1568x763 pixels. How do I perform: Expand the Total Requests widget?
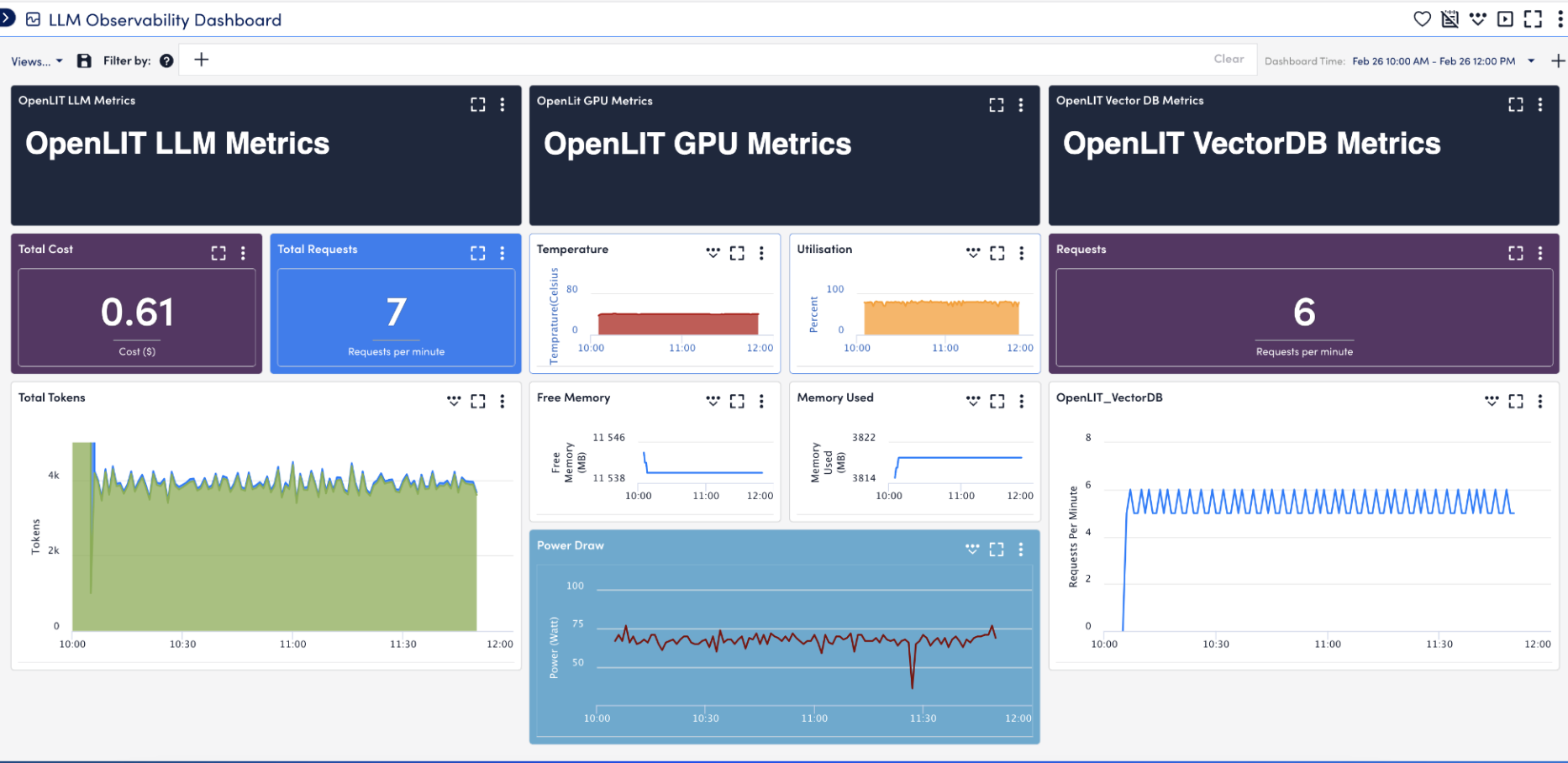pyautogui.click(x=477, y=253)
